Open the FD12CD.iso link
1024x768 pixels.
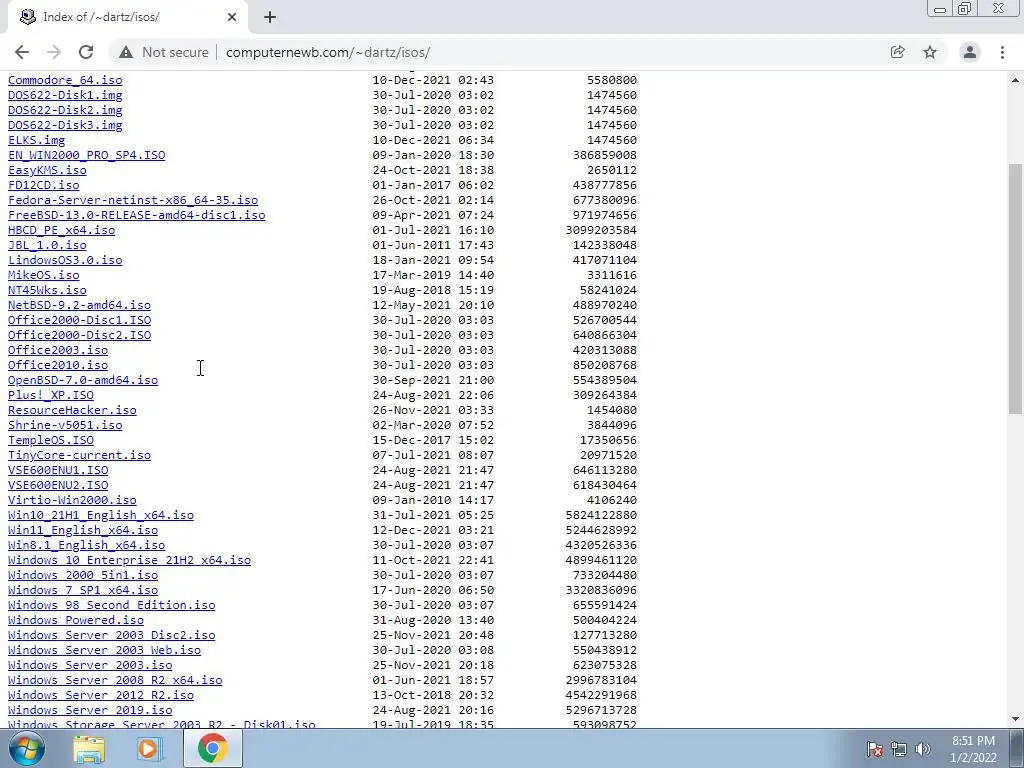point(44,185)
